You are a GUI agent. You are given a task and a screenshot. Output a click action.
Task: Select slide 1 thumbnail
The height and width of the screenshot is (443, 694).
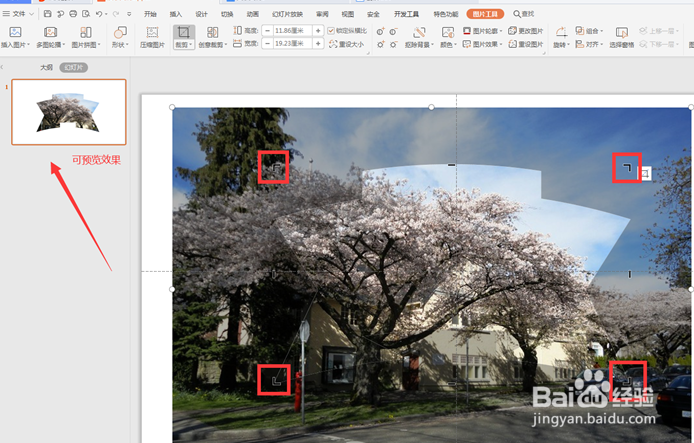coord(69,112)
